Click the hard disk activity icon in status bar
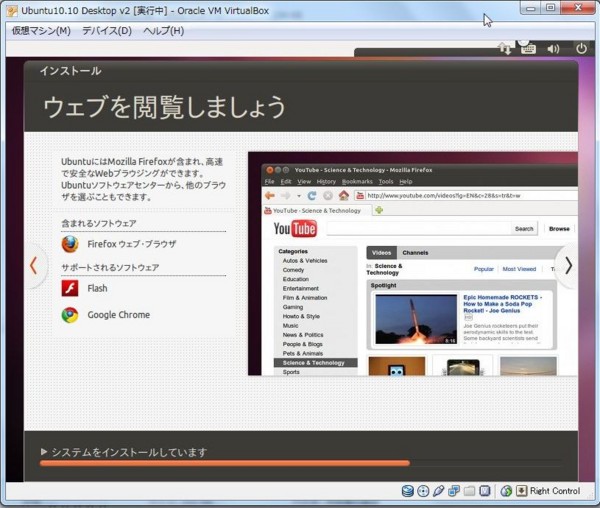Image resolution: width=600 pixels, height=508 pixels. point(408,491)
